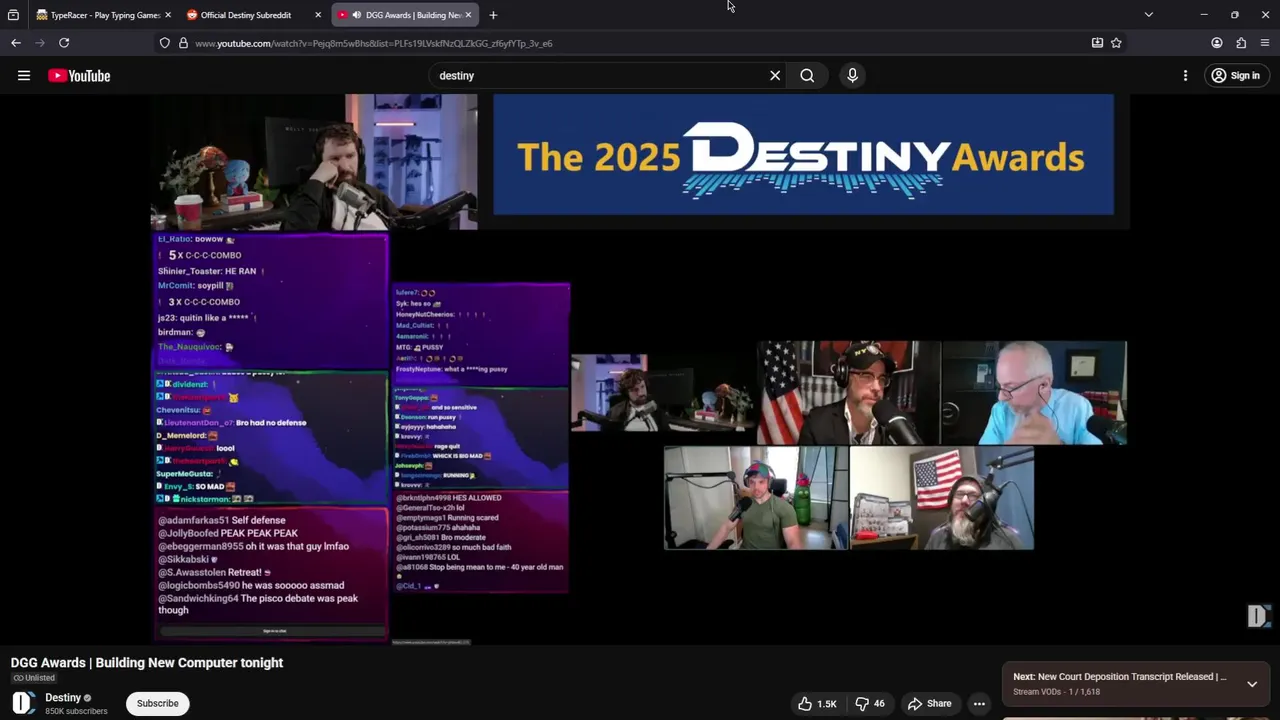View site security lock info
1280x720 pixels.
coord(183,43)
